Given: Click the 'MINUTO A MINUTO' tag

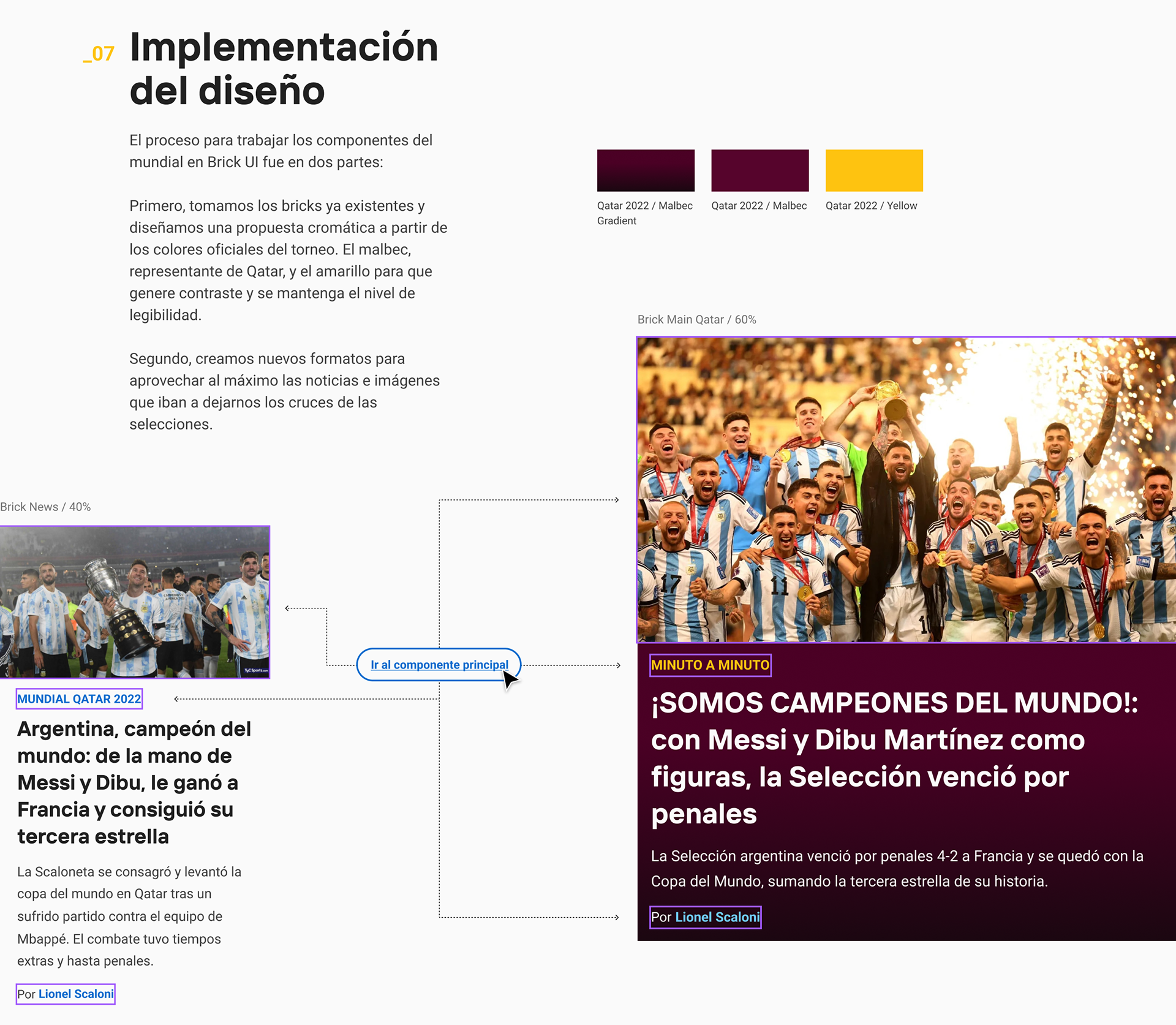Looking at the screenshot, I should click(710, 665).
